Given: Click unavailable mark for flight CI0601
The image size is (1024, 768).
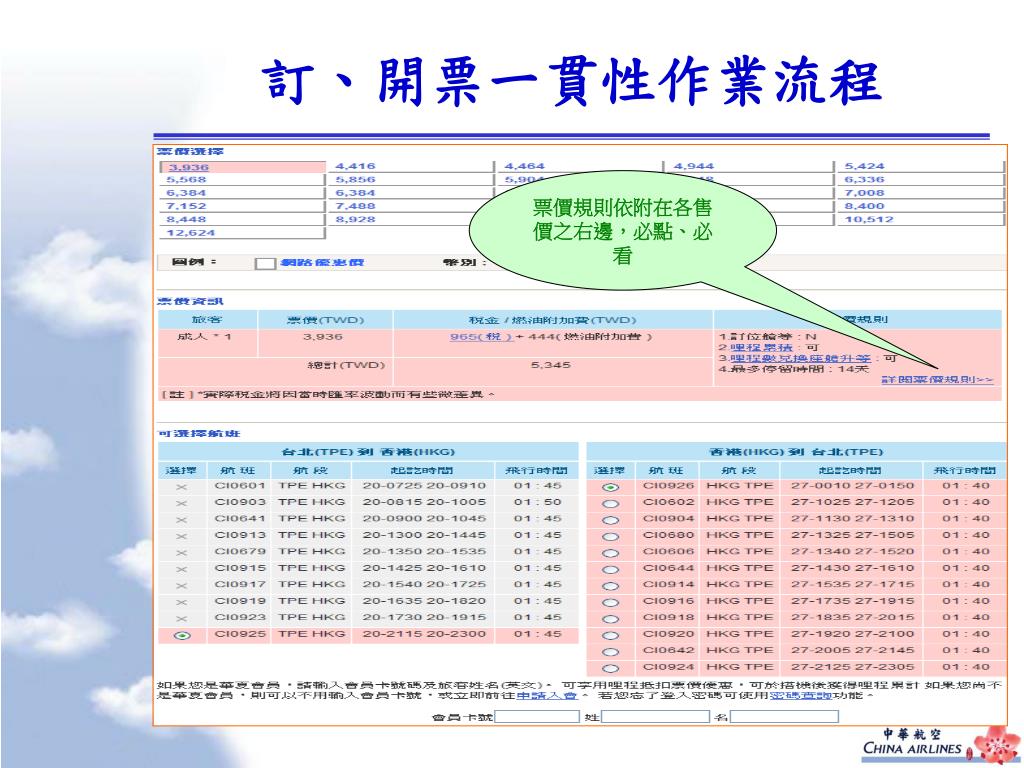Looking at the screenshot, I should pyautogui.click(x=182, y=487).
